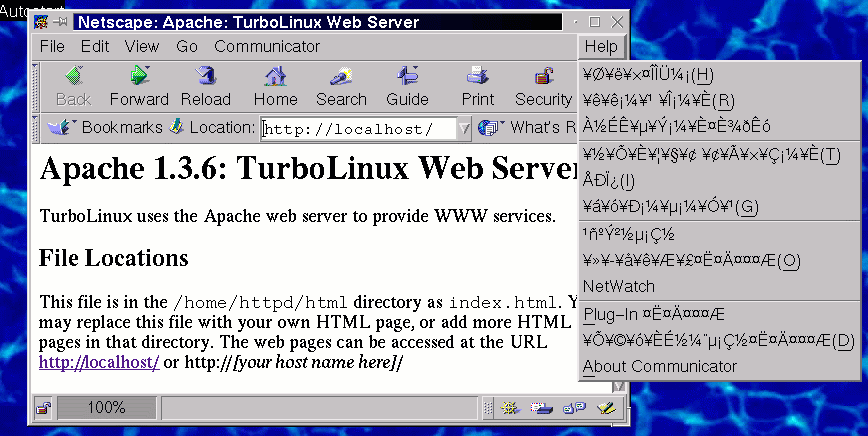Click the empty status message field
This screenshot has width=868, height=436.
point(319,408)
